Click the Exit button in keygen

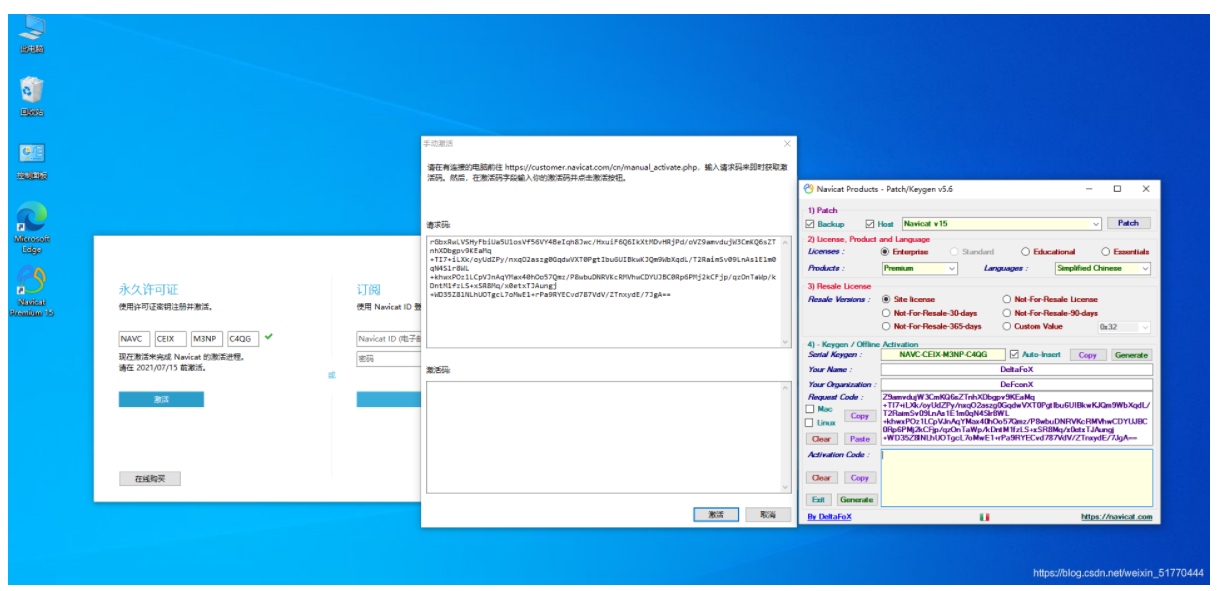[819, 499]
